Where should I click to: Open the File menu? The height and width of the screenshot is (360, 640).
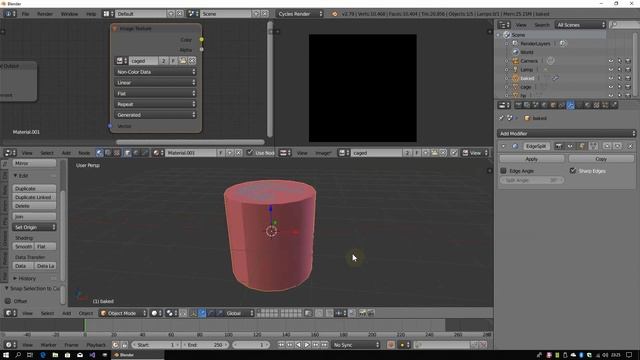tap(25, 14)
